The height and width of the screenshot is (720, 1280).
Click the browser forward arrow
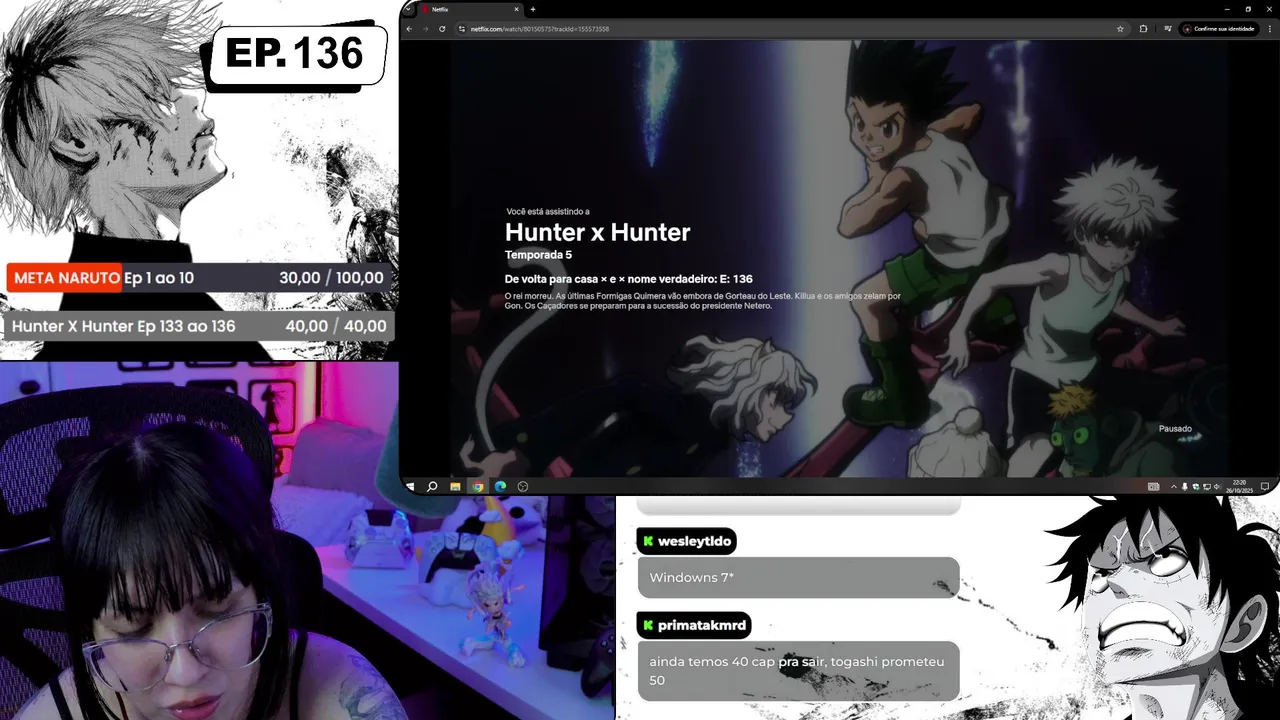pos(425,29)
